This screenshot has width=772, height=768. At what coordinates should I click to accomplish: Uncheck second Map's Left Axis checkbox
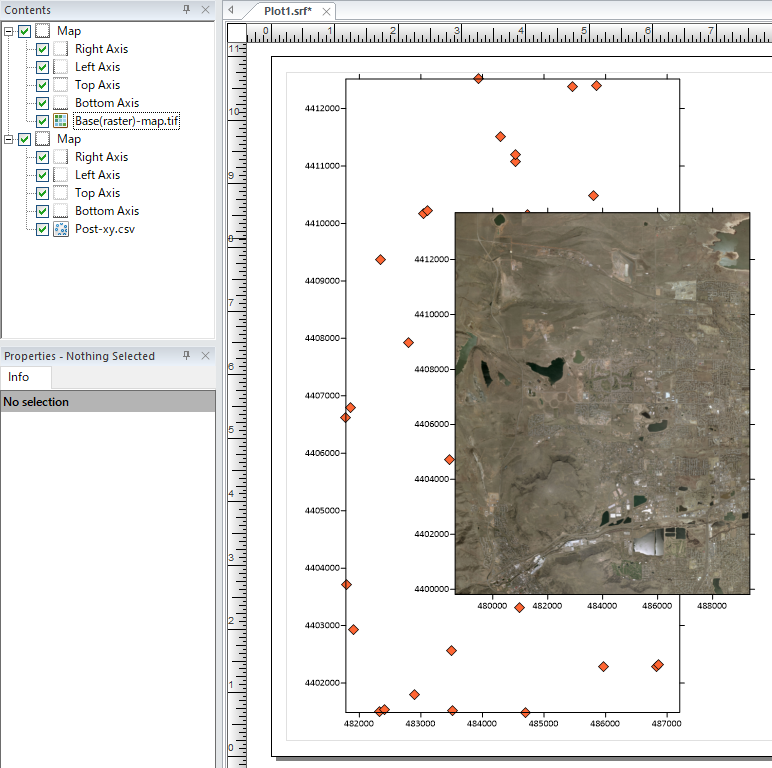point(42,175)
